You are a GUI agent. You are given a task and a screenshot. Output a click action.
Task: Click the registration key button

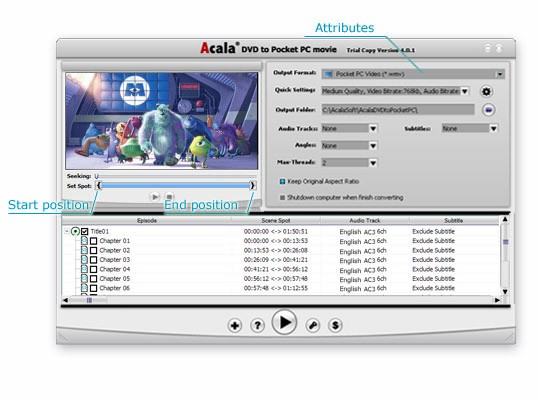[313, 325]
